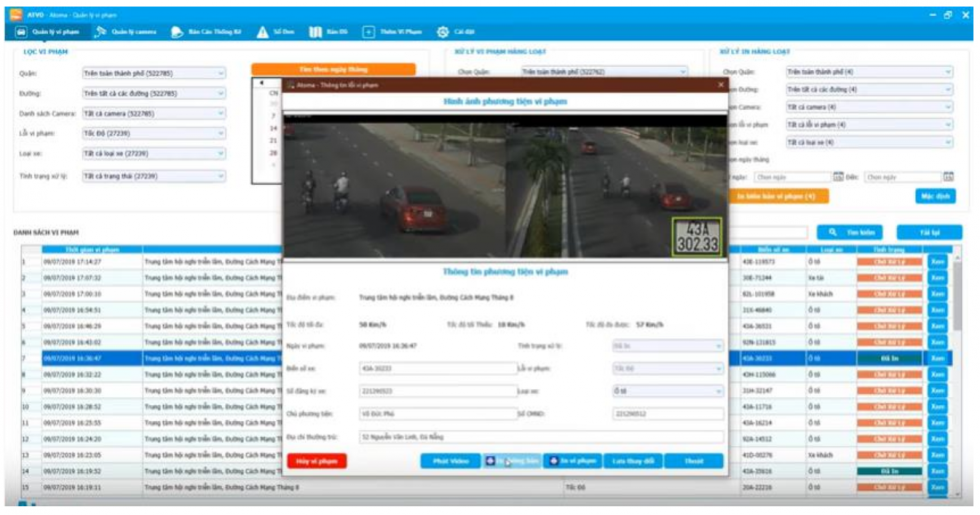Click the Phát Video button
Screen dimensions: 980x515
pyautogui.click(x=451, y=461)
